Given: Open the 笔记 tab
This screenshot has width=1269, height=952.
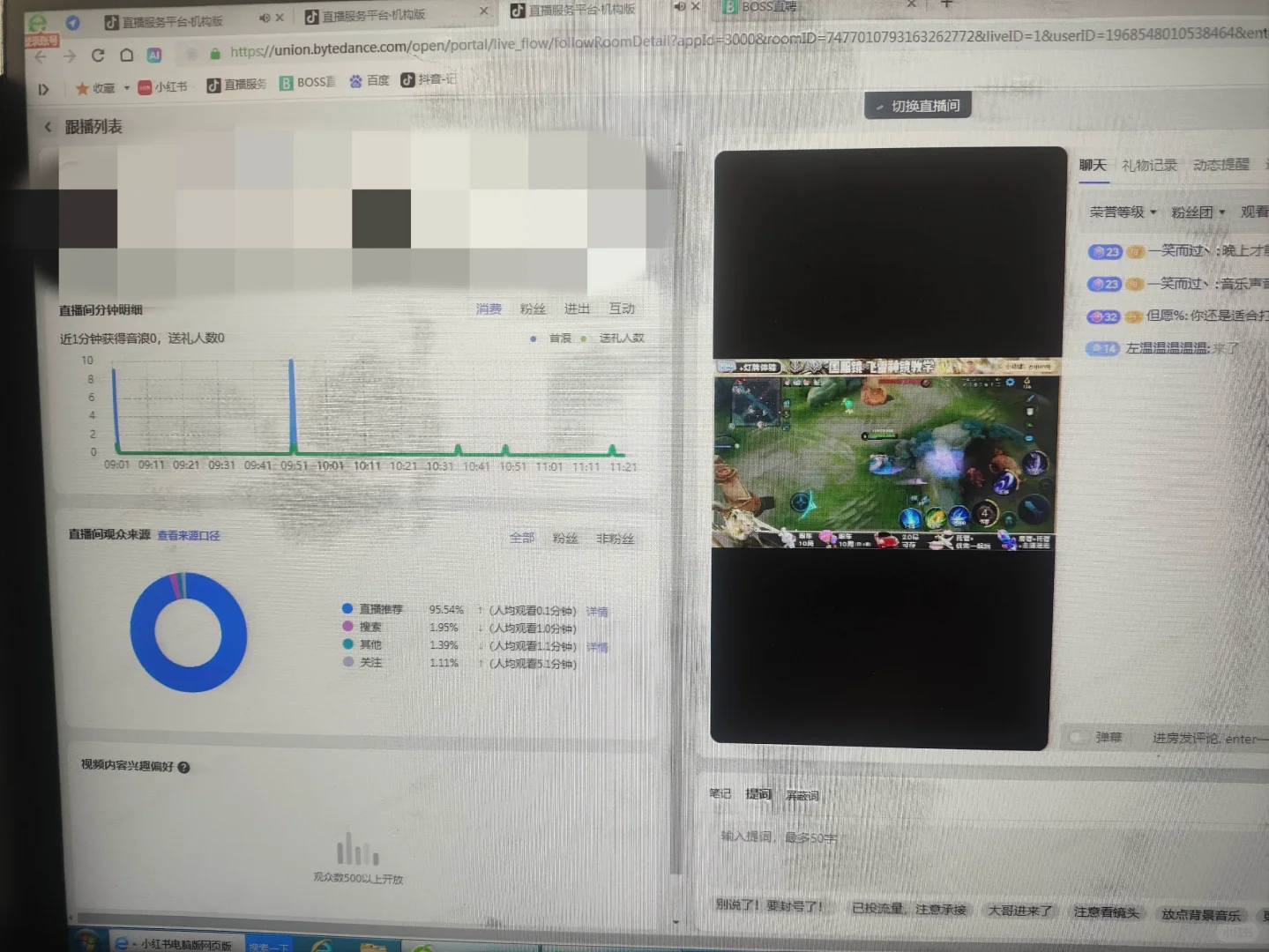Looking at the screenshot, I should (x=720, y=793).
